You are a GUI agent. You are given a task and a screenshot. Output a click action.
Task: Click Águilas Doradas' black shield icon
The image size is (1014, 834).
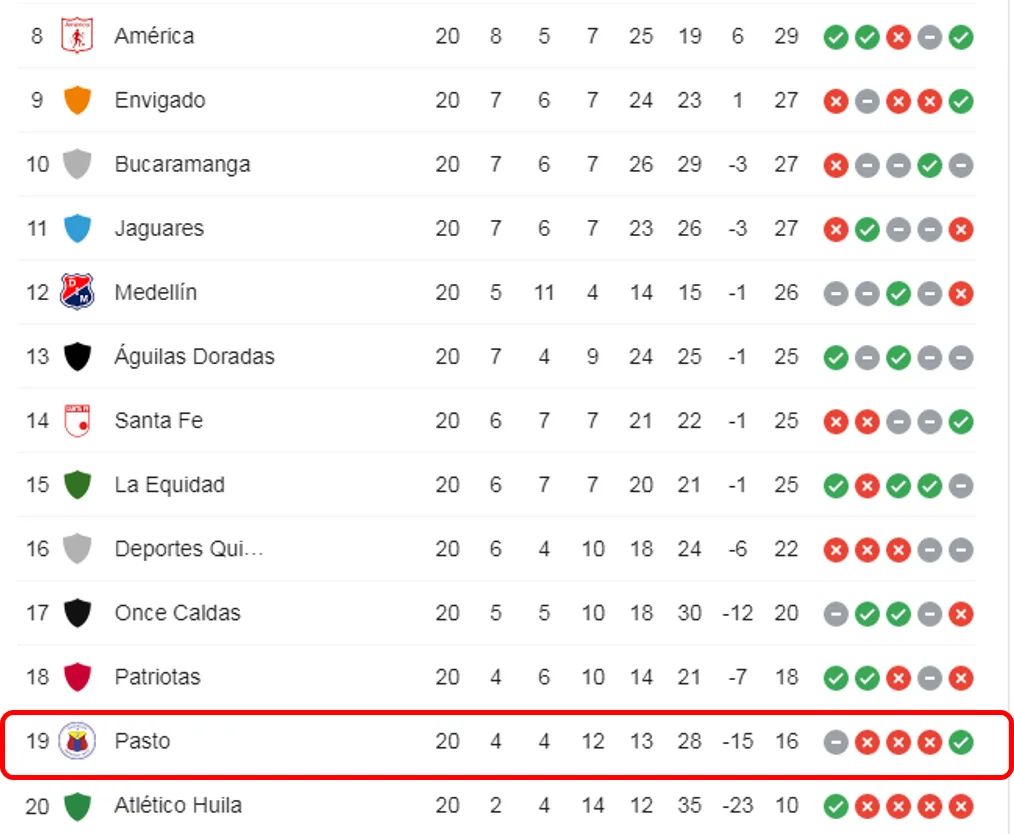click(x=77, y=357)
